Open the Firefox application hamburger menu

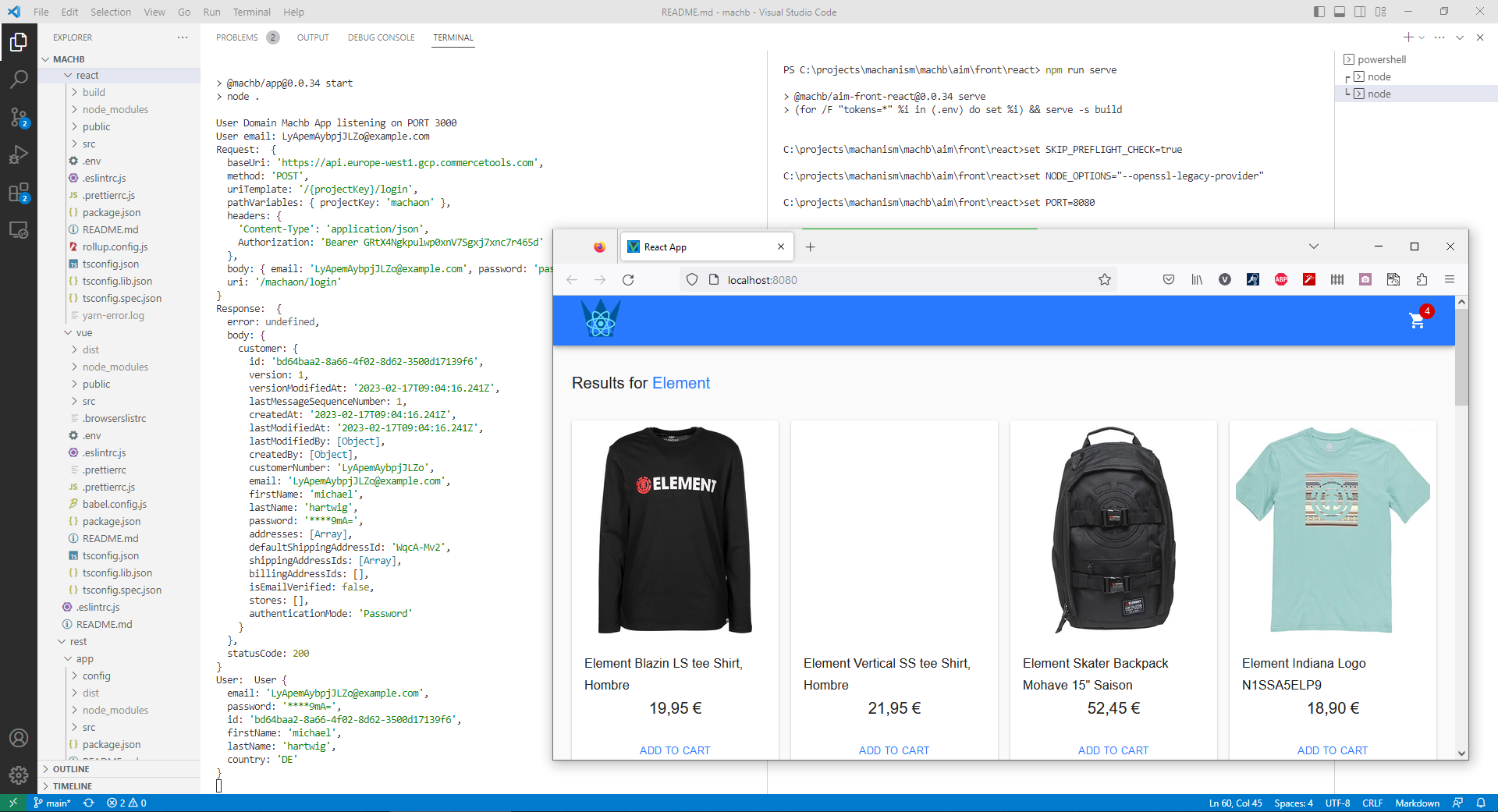coord(1450,279)
